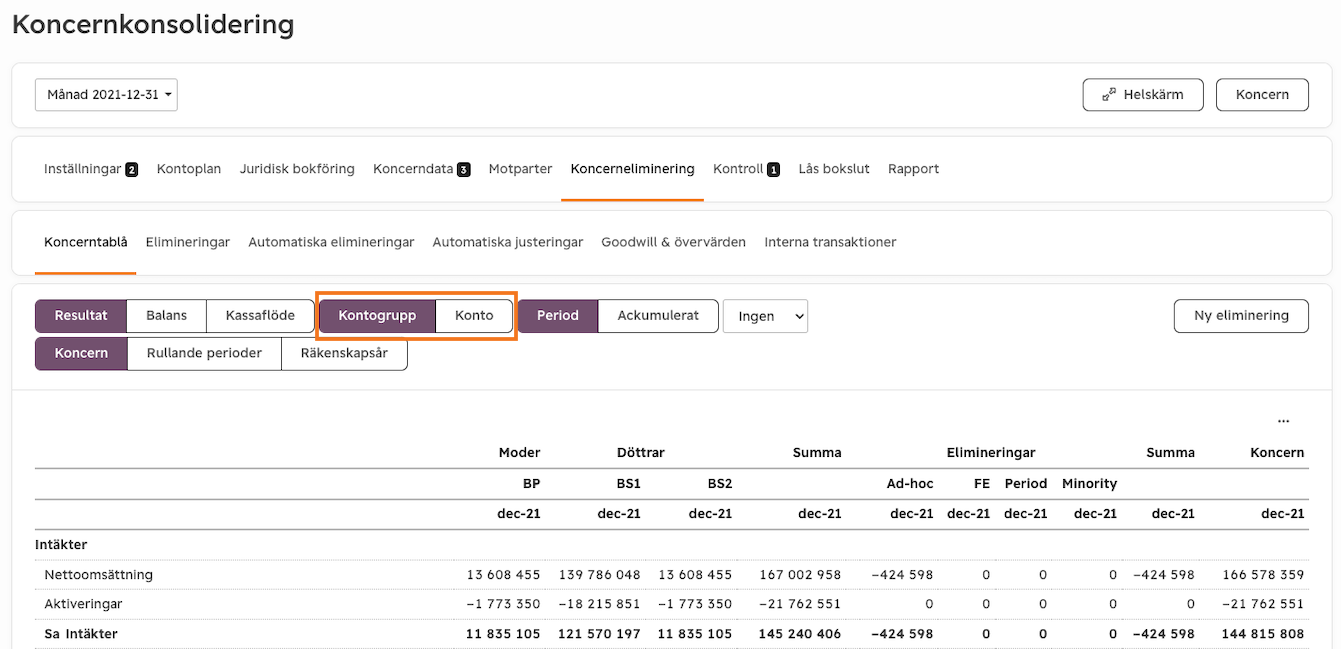Go to Lås bokslut tab
Image resolution: width=1341 pixels, height=649 pixels.
coord(834,169)
